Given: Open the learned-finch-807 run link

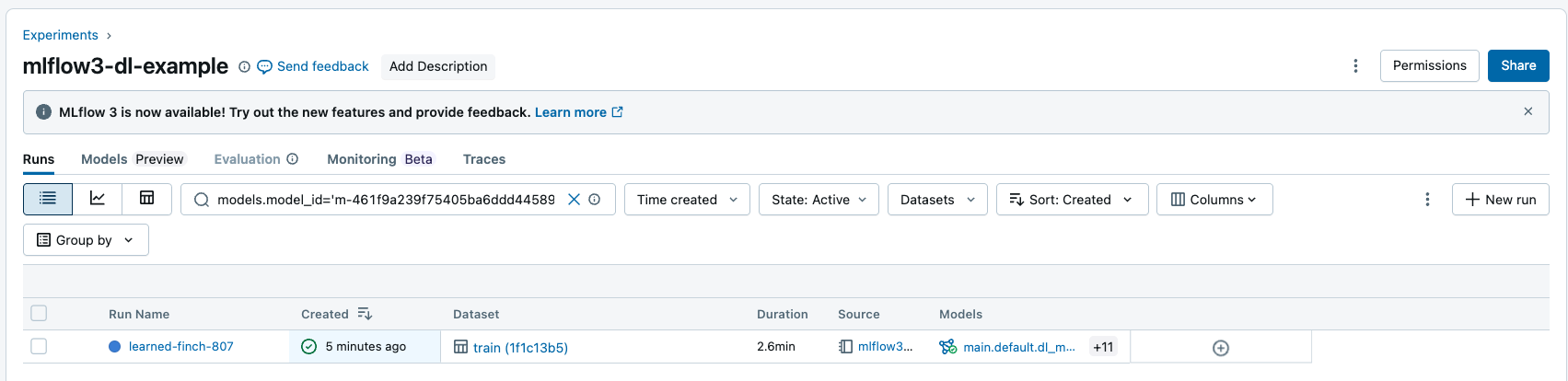Looking at the screenshot, I should point(181,347).
